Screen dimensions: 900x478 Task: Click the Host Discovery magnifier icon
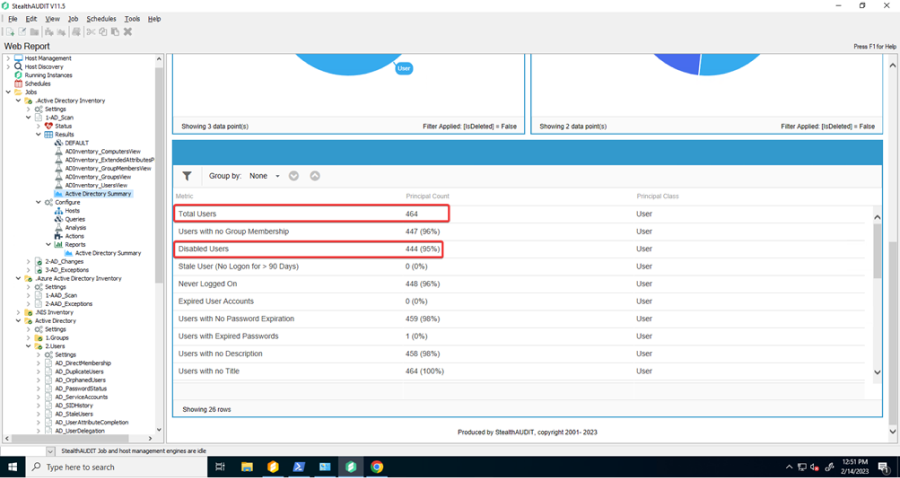pyautogui.click(x=18, y=67)
